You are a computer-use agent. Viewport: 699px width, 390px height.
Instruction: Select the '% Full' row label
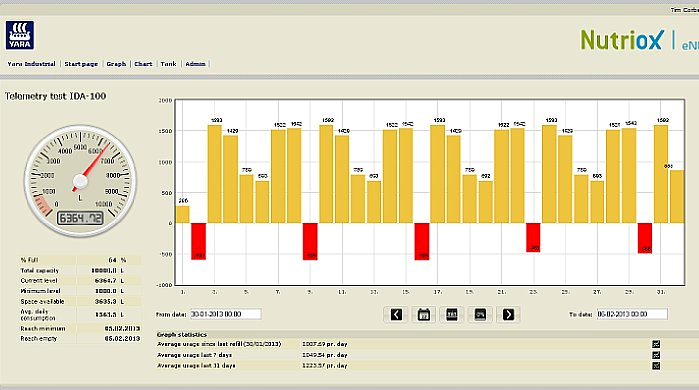coord(29,260)
